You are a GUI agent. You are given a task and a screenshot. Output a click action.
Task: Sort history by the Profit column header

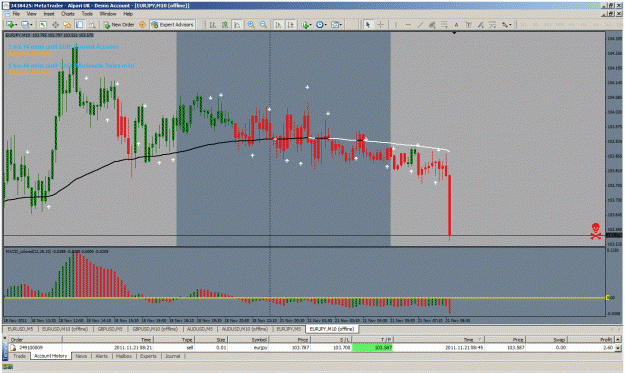(x=591, y=340)
